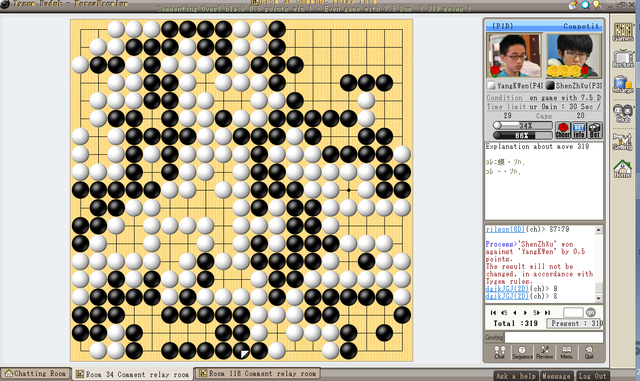The height and width of the screenshot is (381, 640).
Task: Step forward five moves
Action: click(536, 312)
